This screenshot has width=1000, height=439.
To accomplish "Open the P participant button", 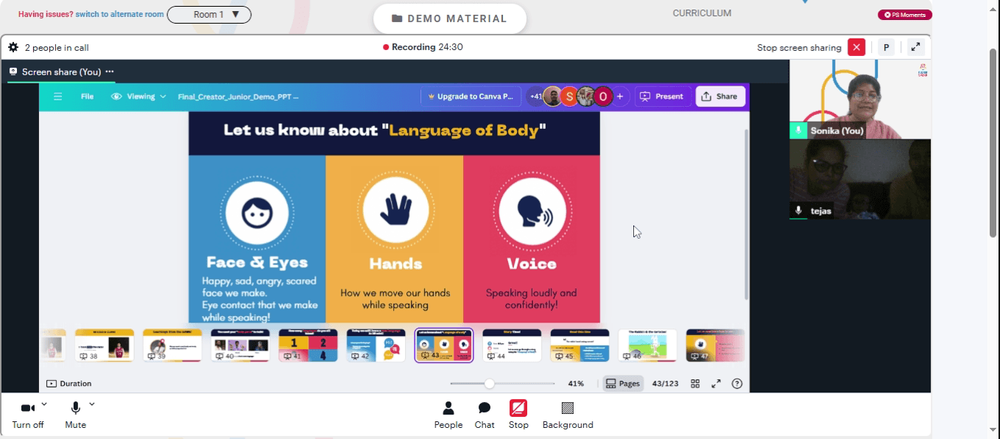I will pyautogui.click(x=886, y=47).
